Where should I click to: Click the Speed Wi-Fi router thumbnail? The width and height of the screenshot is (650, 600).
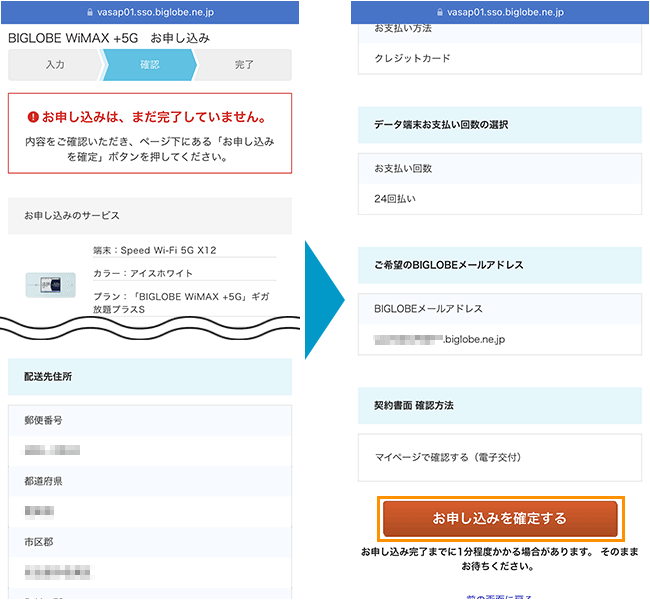pos(51,285)
